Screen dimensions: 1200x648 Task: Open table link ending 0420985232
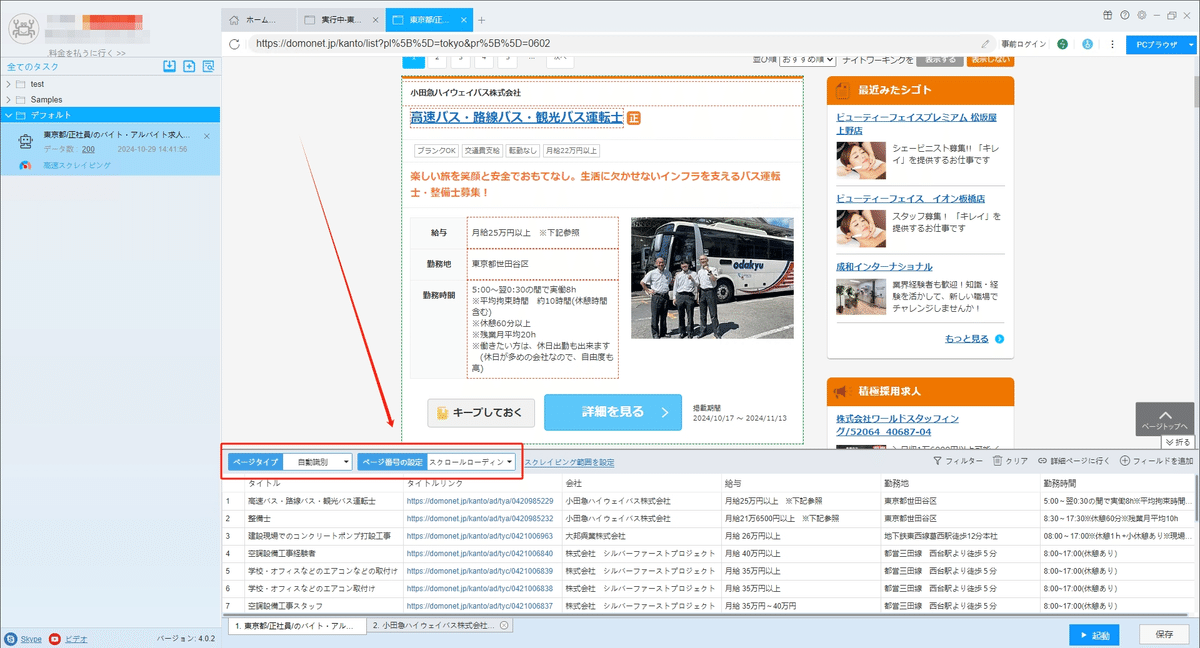[480, 518]
